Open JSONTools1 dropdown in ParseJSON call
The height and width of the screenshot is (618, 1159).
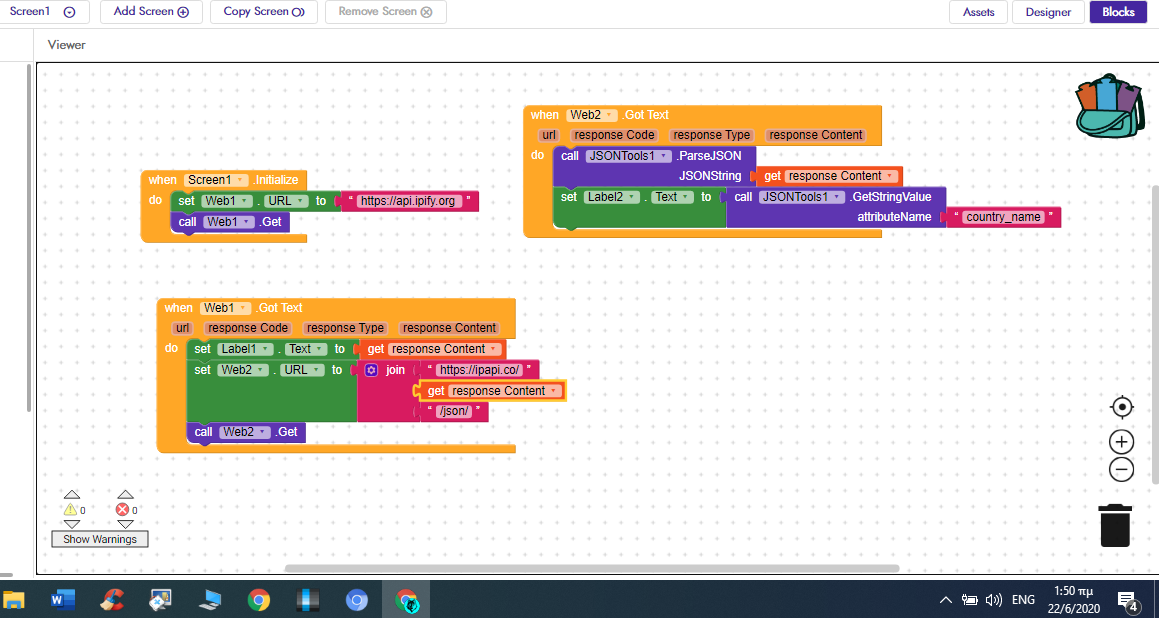664,156
